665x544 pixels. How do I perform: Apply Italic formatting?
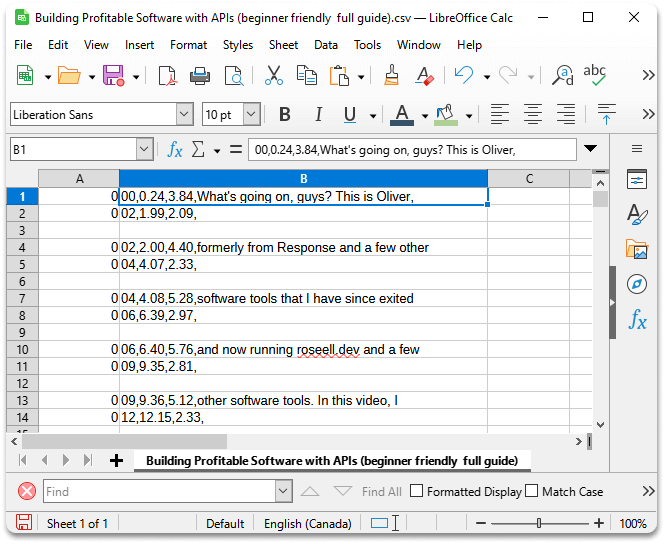319,115
